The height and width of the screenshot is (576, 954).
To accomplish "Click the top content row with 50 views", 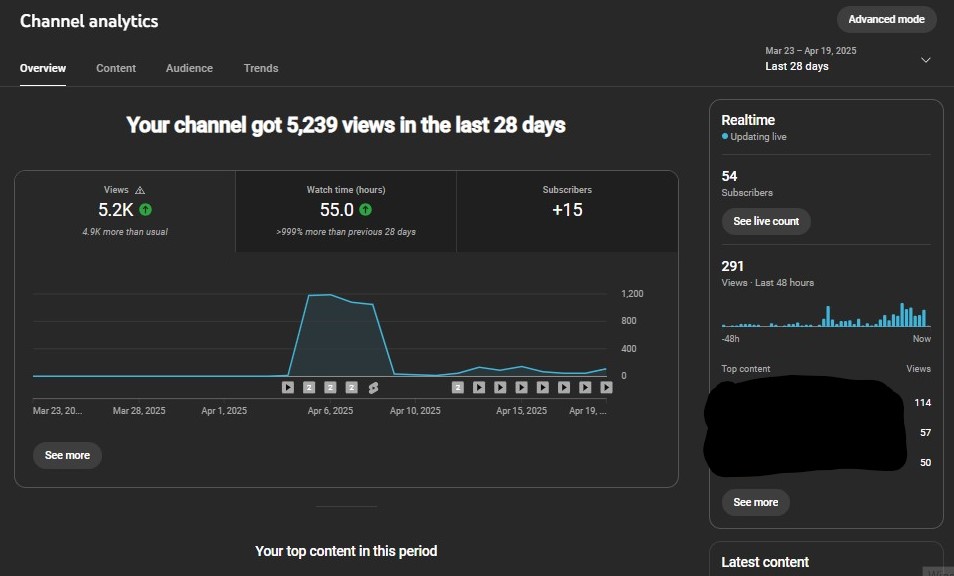I will 826,462.
